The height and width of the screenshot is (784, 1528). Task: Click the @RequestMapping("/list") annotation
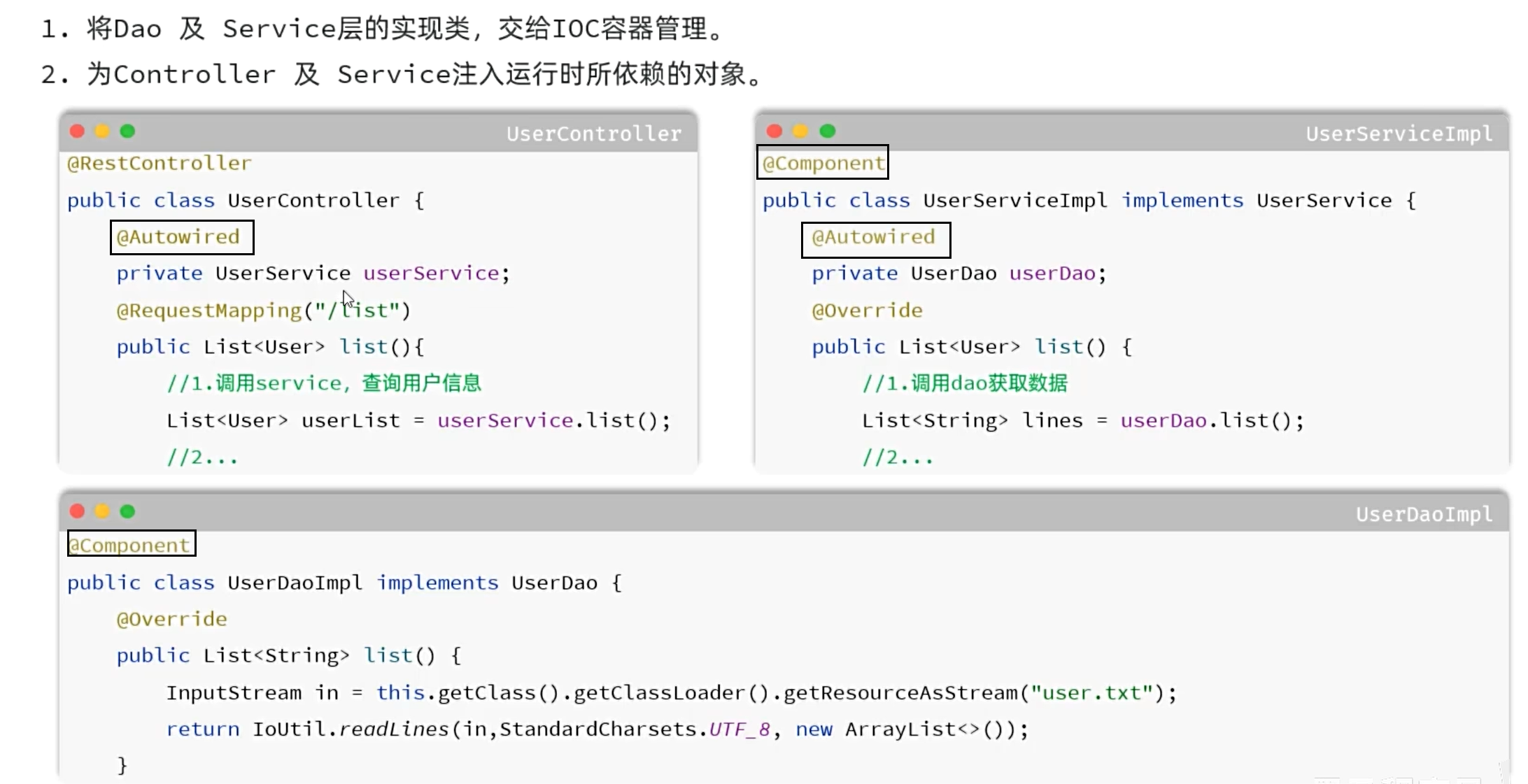263,310
